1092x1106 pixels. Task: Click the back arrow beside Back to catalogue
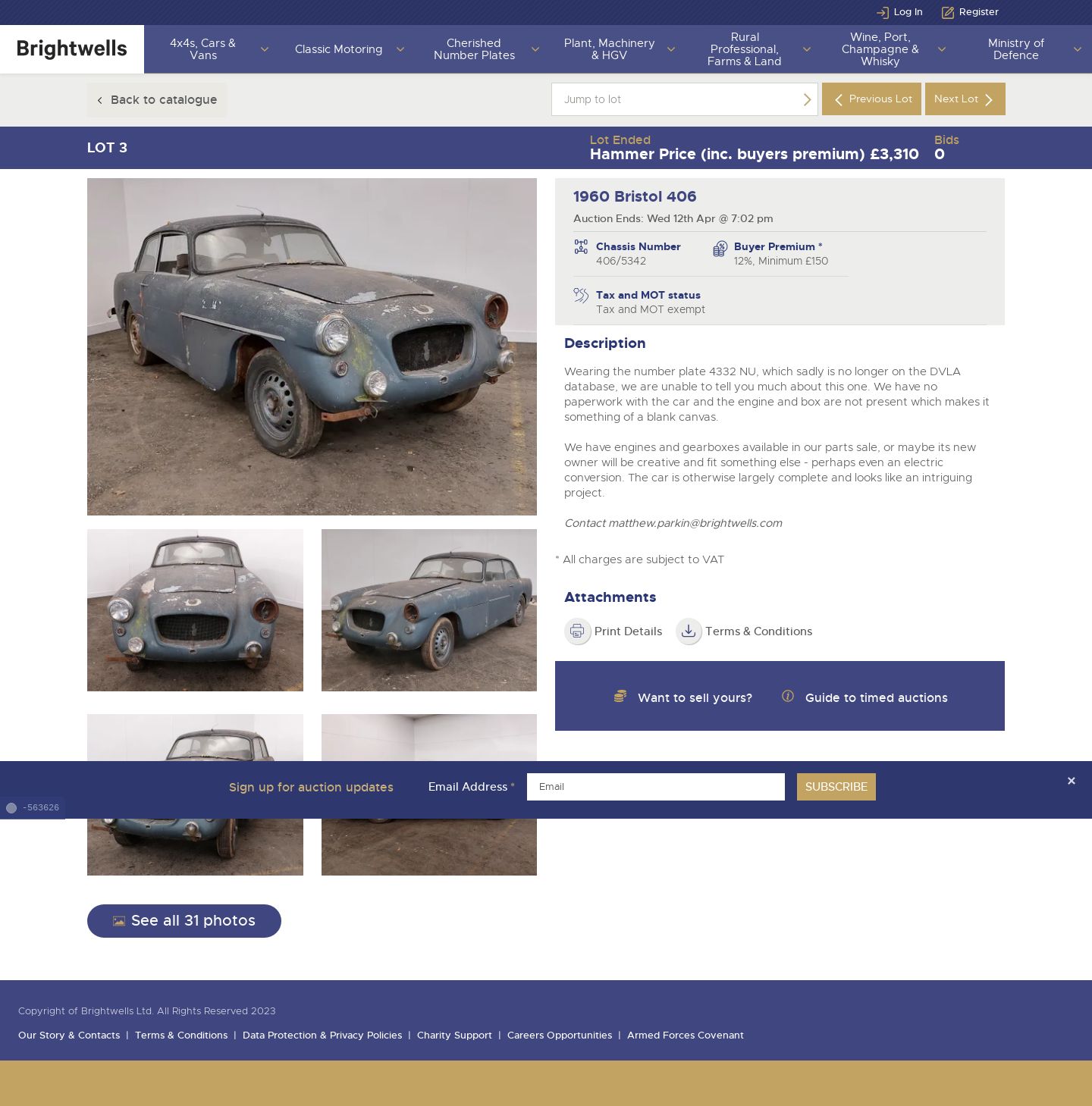click(x=99, y=100)
